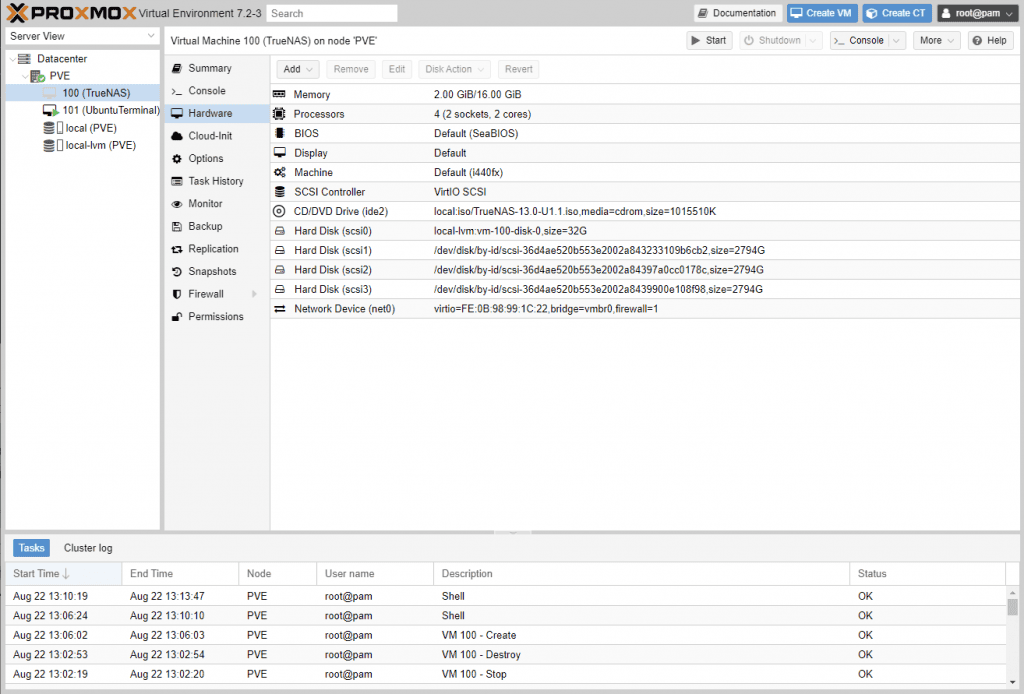Image resolution: width=1024 pixels, height=694 pixels.
Task: Click the task log scrollbar thumb
Action: click(x=1012, y=607)
